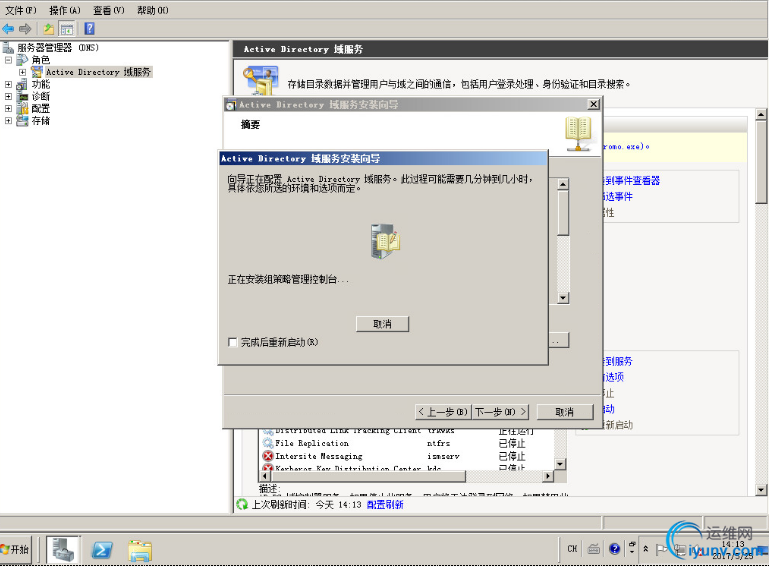
Task: Click wizard summary scroll down arrow
Action: tap(563, 298)
